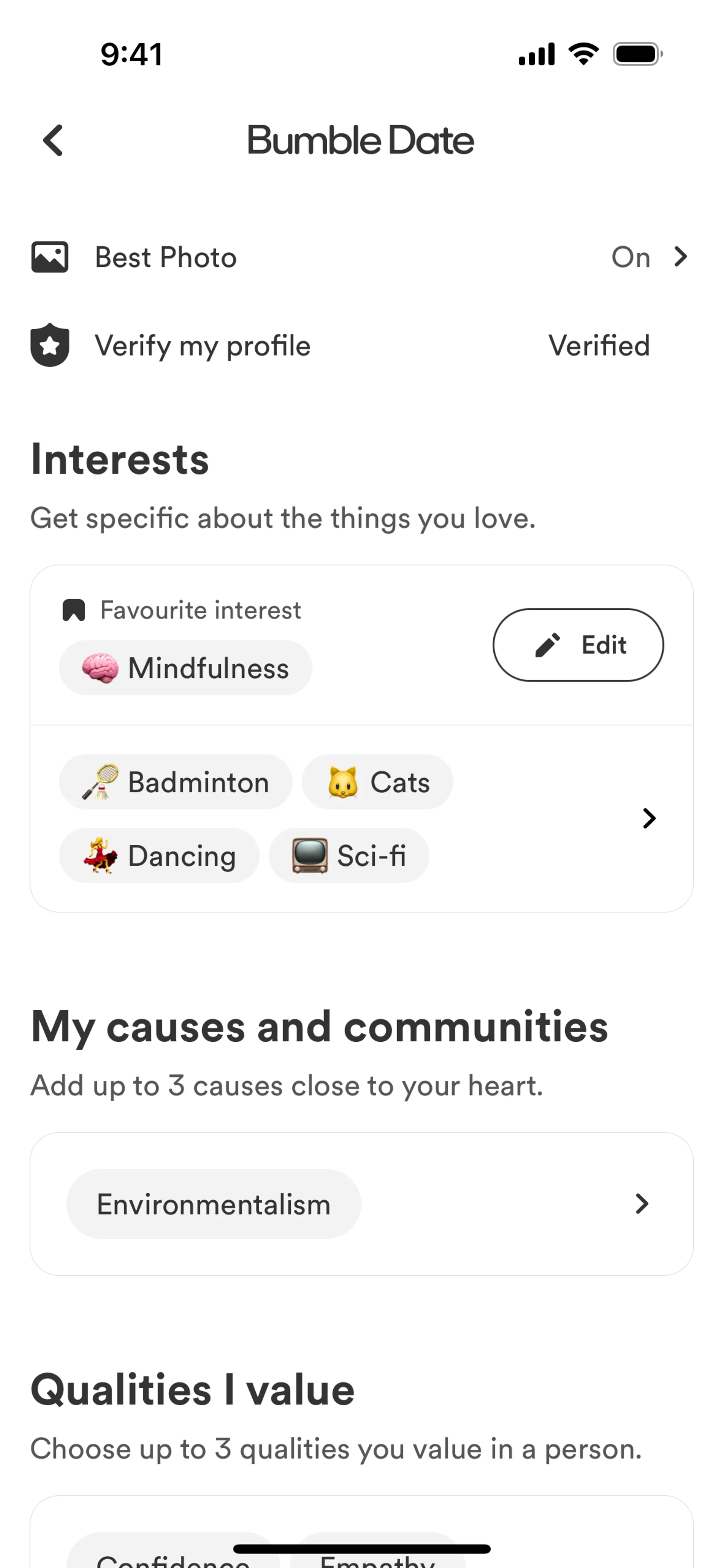Tap the verify profile shield icon
The image size is (723, 1568).
pos(50,345)
